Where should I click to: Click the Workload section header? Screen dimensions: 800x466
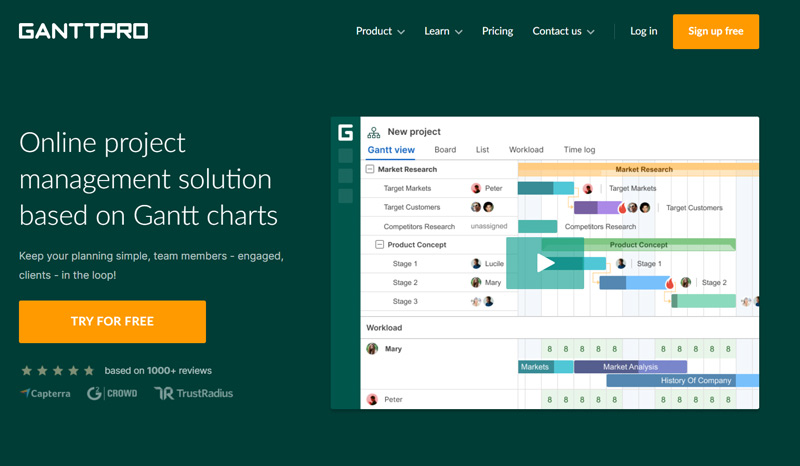point(384,328)
